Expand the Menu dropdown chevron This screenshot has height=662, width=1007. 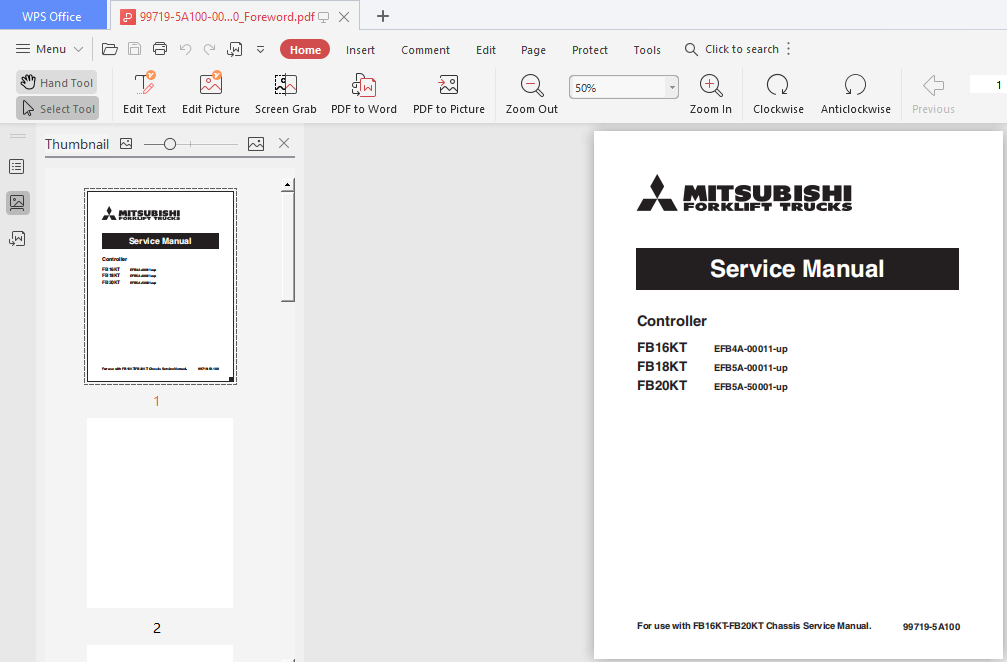[x=78, y=49]
